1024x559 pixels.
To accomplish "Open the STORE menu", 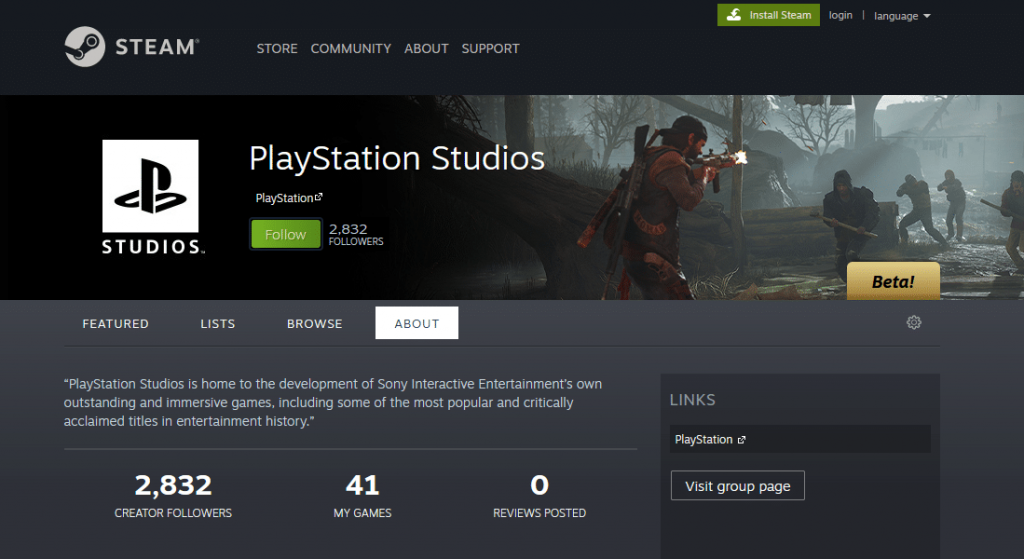I will [277, 48].
